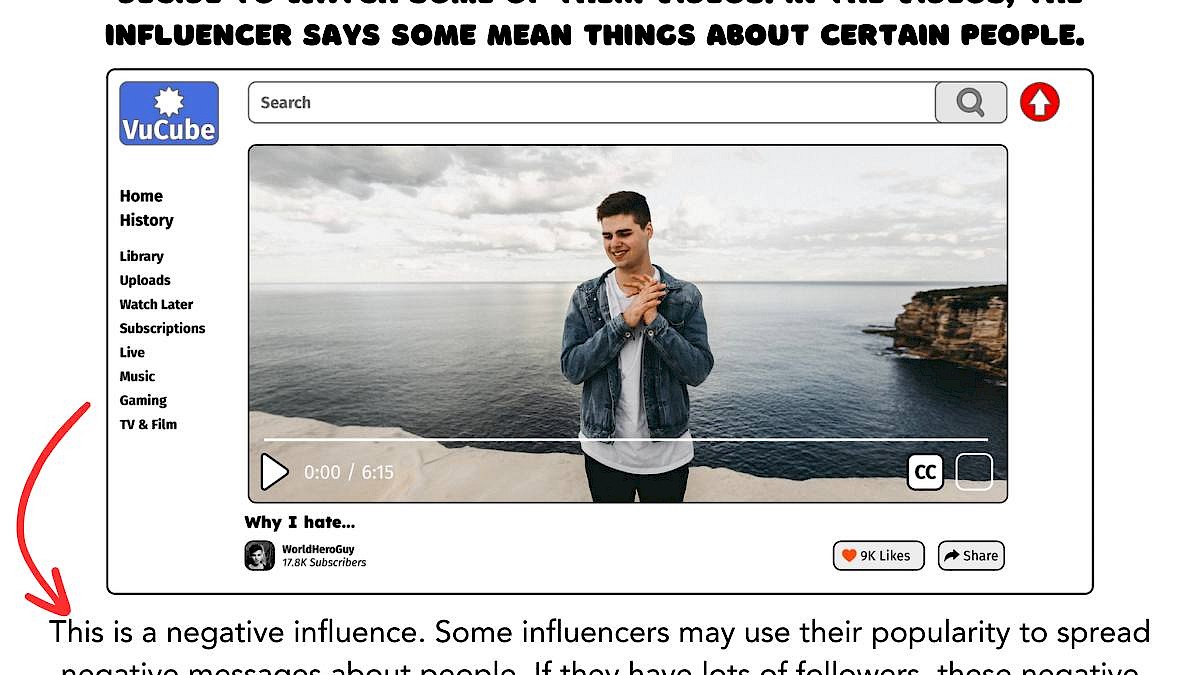This screenshot has width=1200, height=675.
Task: Click the magnifying glass search button
Action: point(970,102)
